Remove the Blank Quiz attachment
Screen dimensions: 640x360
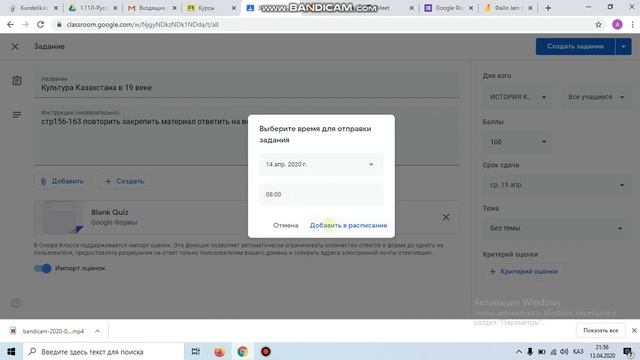(446, 217)
